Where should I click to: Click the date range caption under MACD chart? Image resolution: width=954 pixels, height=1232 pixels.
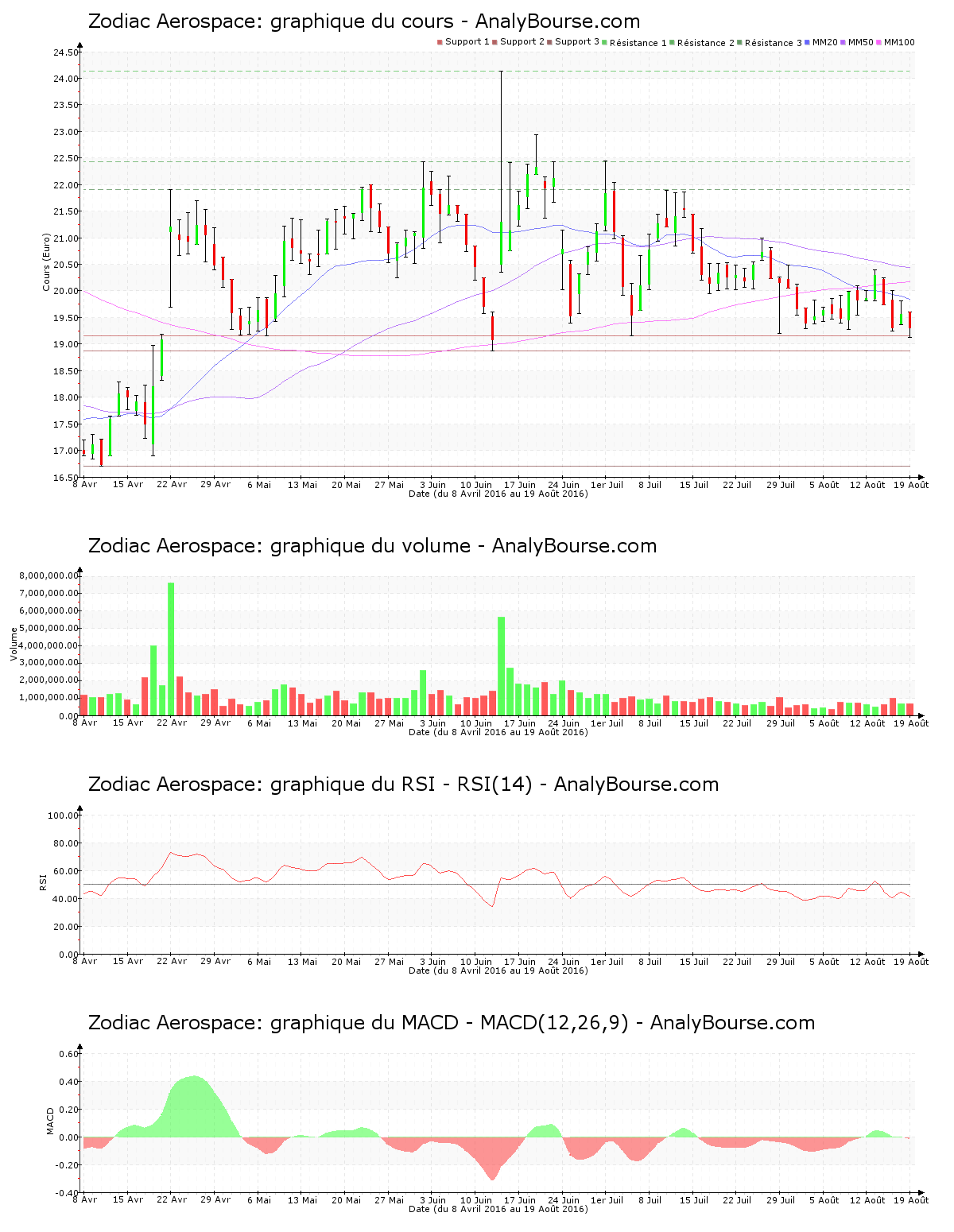[x=498, y=1209]
